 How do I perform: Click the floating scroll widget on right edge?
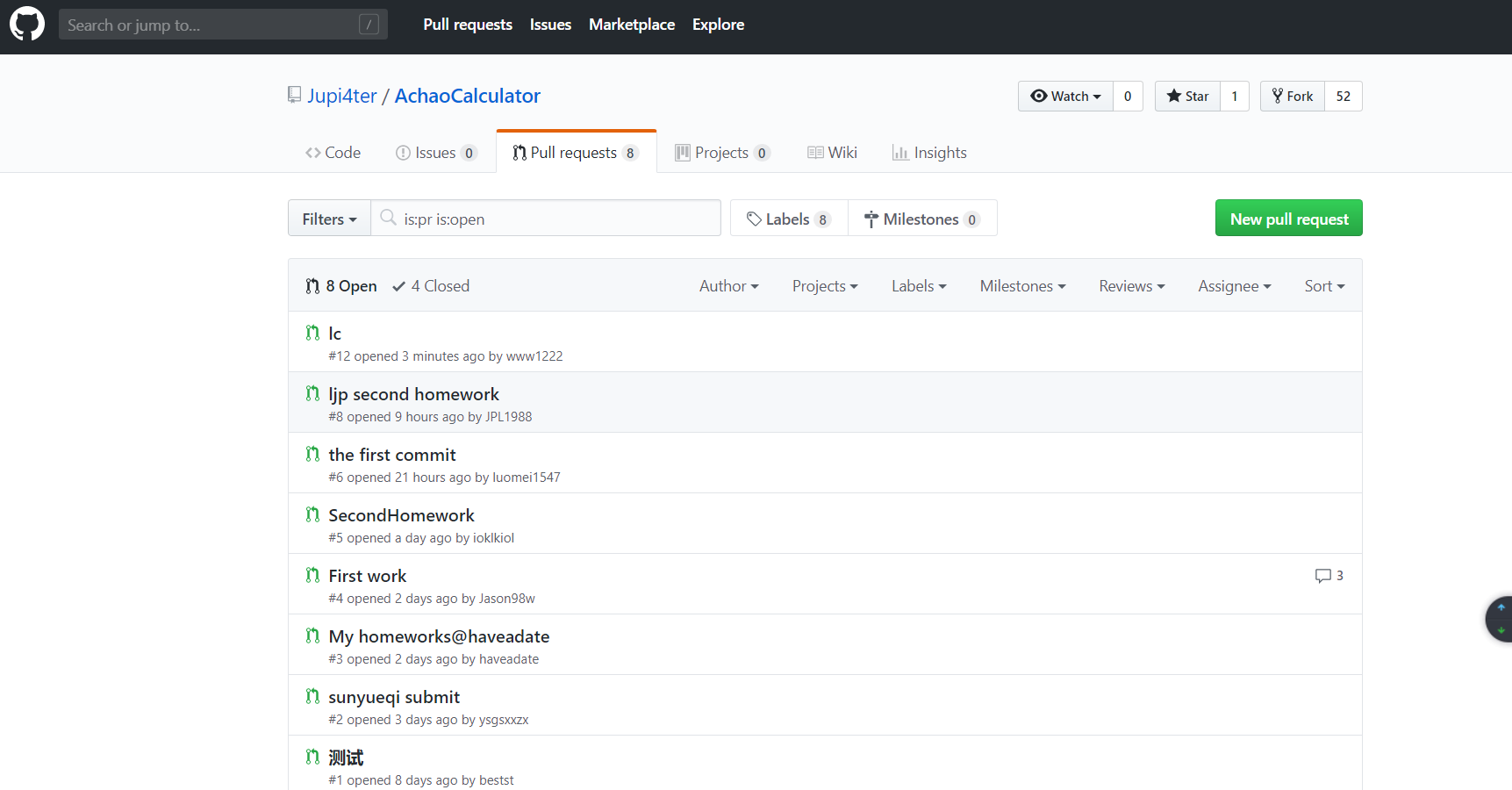(1500, 619)
